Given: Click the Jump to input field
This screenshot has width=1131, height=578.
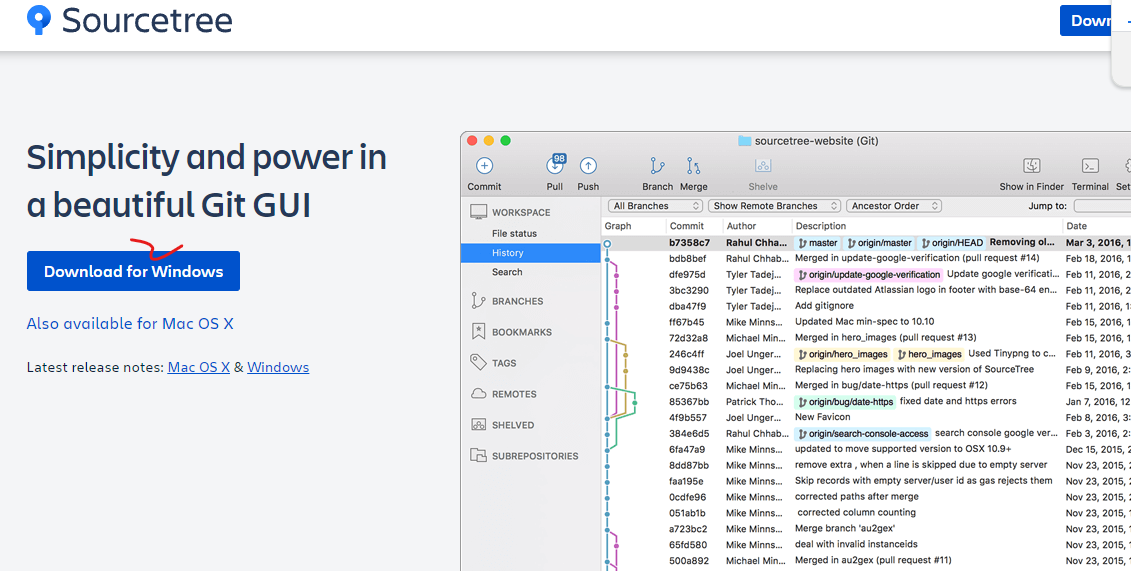Looking at the screenshot, I should click(1102, 206).
